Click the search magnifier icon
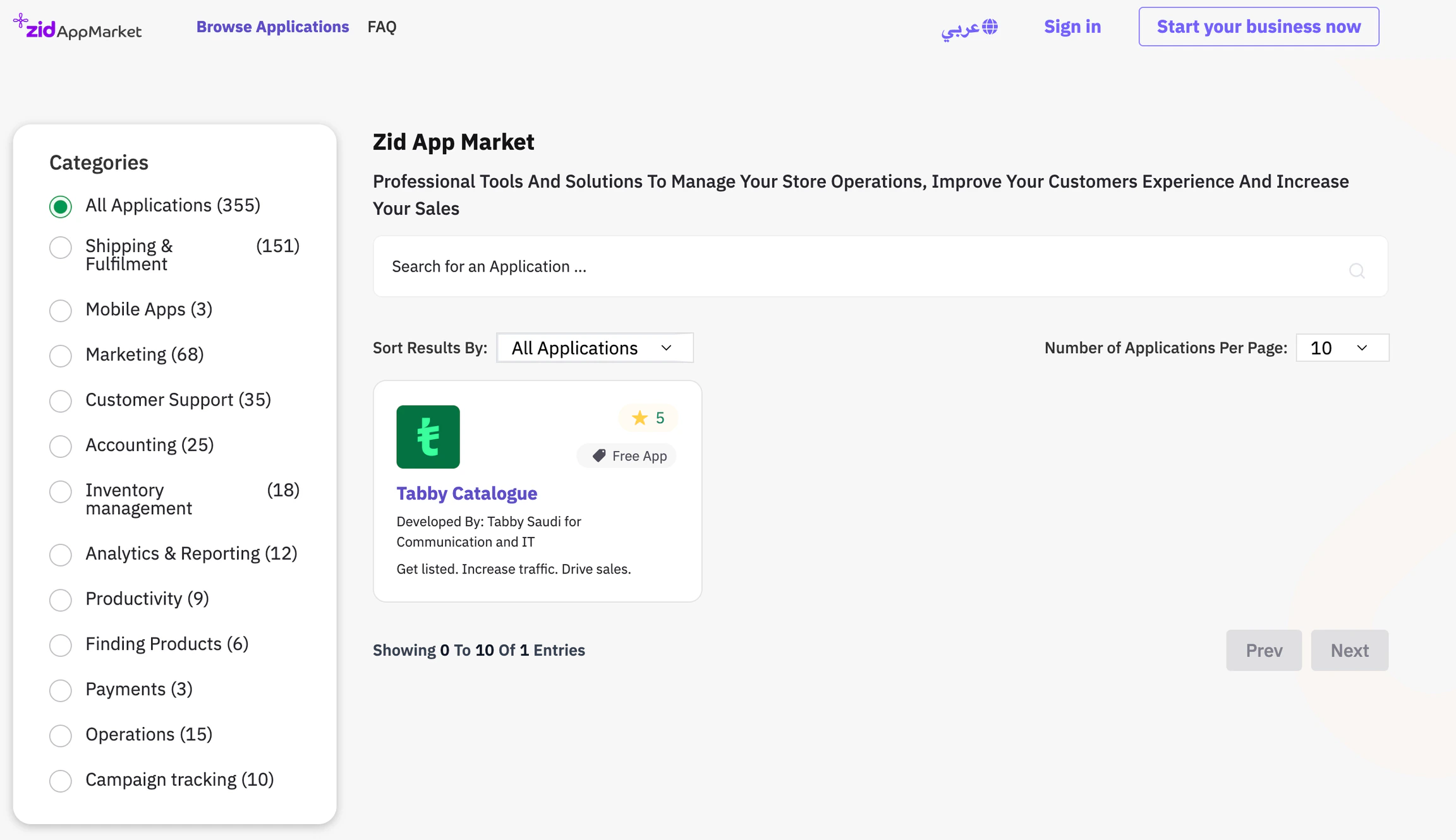 pos(1356,270)
